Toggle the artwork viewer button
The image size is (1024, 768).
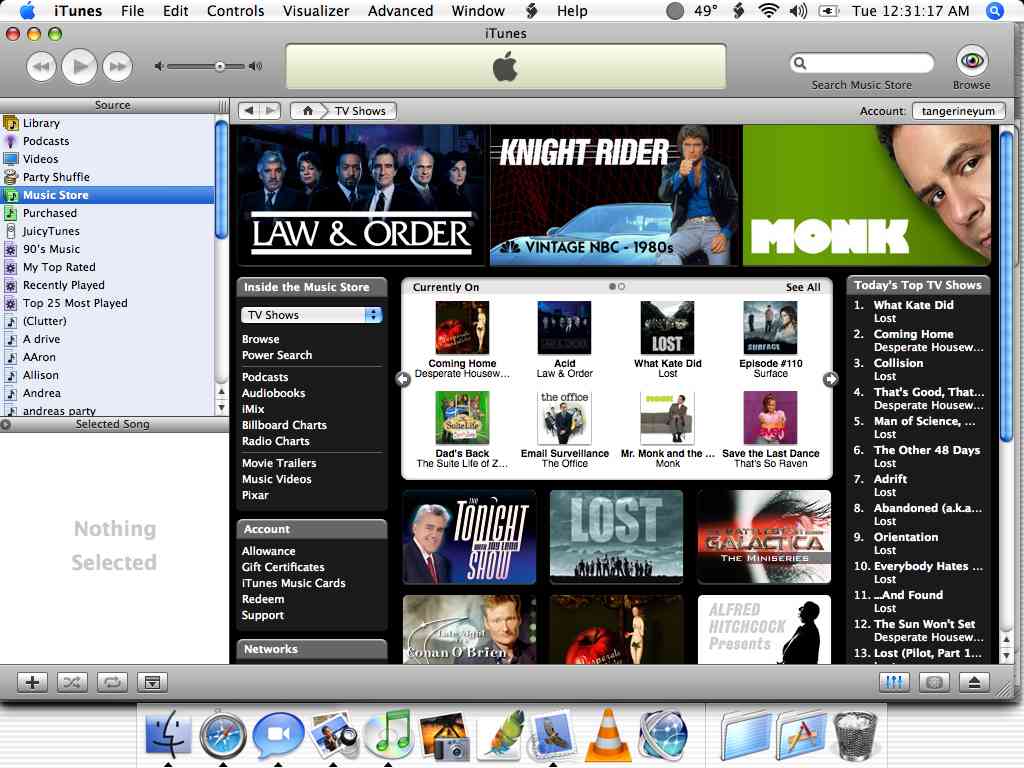pos(152,682)
